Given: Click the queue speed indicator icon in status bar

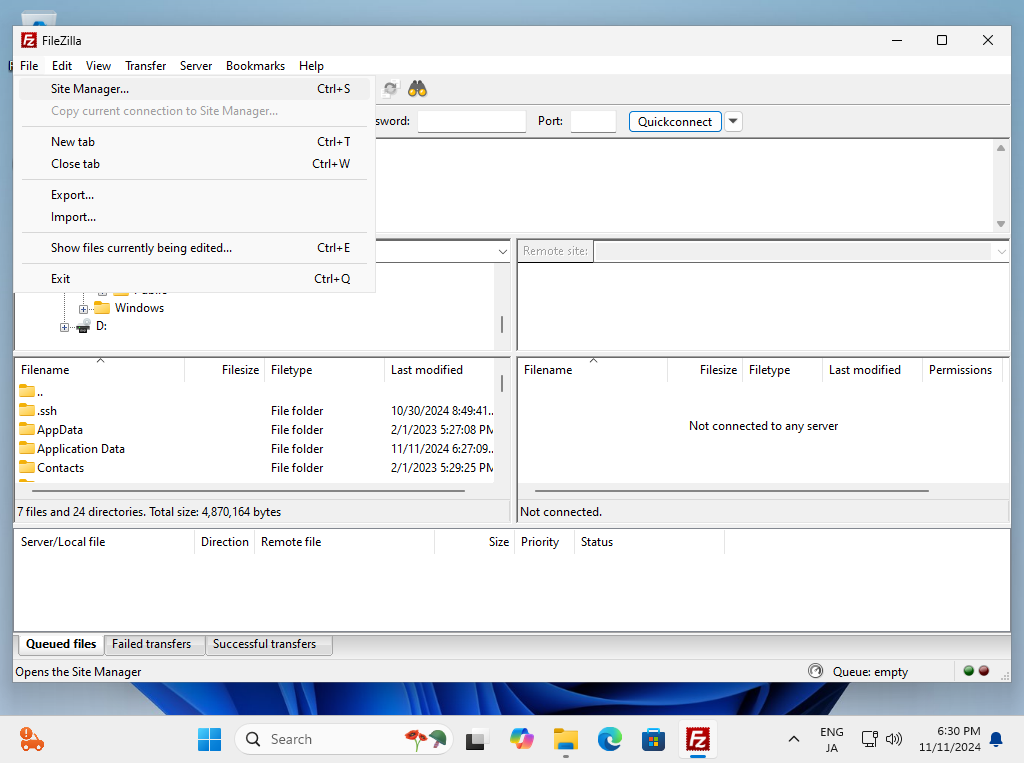Looking at the screenshot, I should (816, 671).
